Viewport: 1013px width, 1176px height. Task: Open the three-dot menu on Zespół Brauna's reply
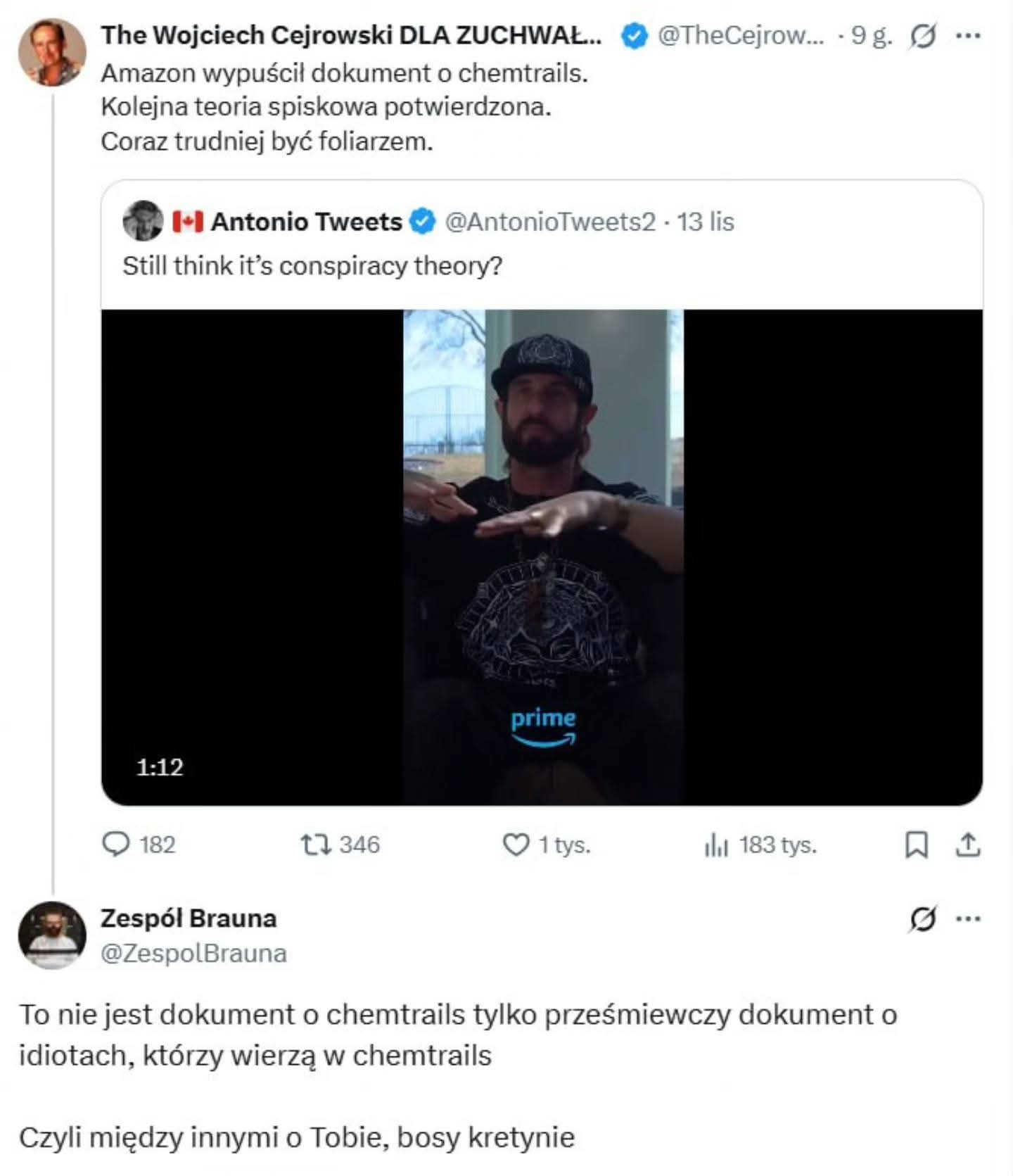pyautogui.click(x=969, y=918)
